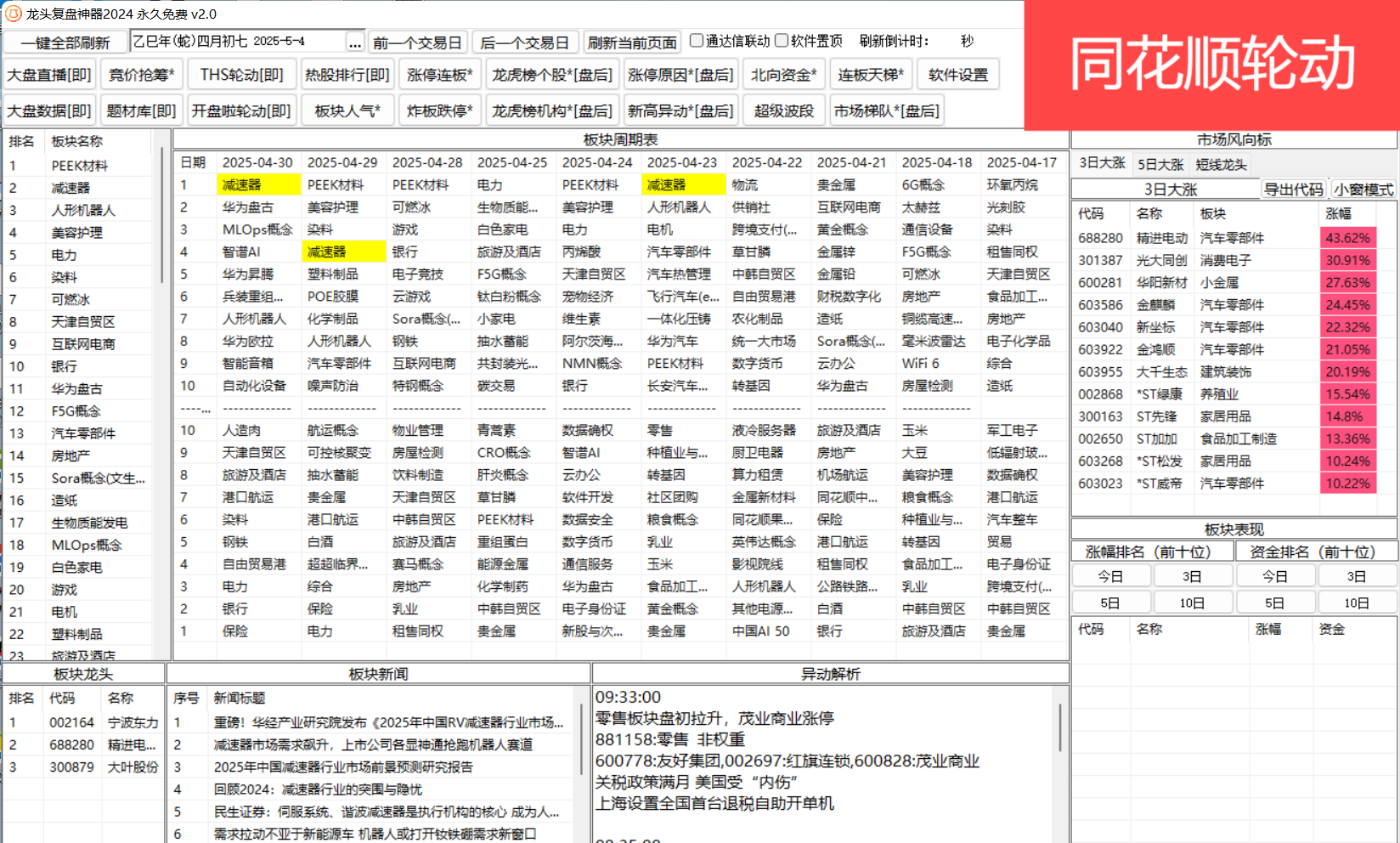1400x843 pixels.
Task: Open 大盘直播[即] module
Action: [49, 75]
